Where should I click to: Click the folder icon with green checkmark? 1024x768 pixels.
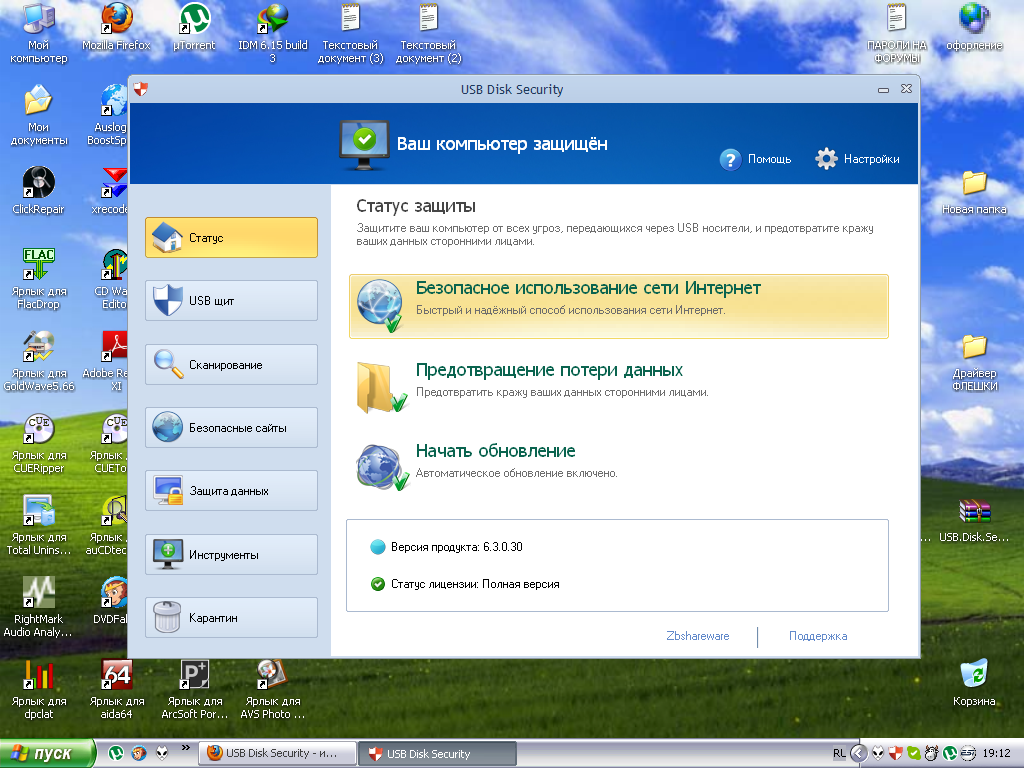[x=381, y=388]
